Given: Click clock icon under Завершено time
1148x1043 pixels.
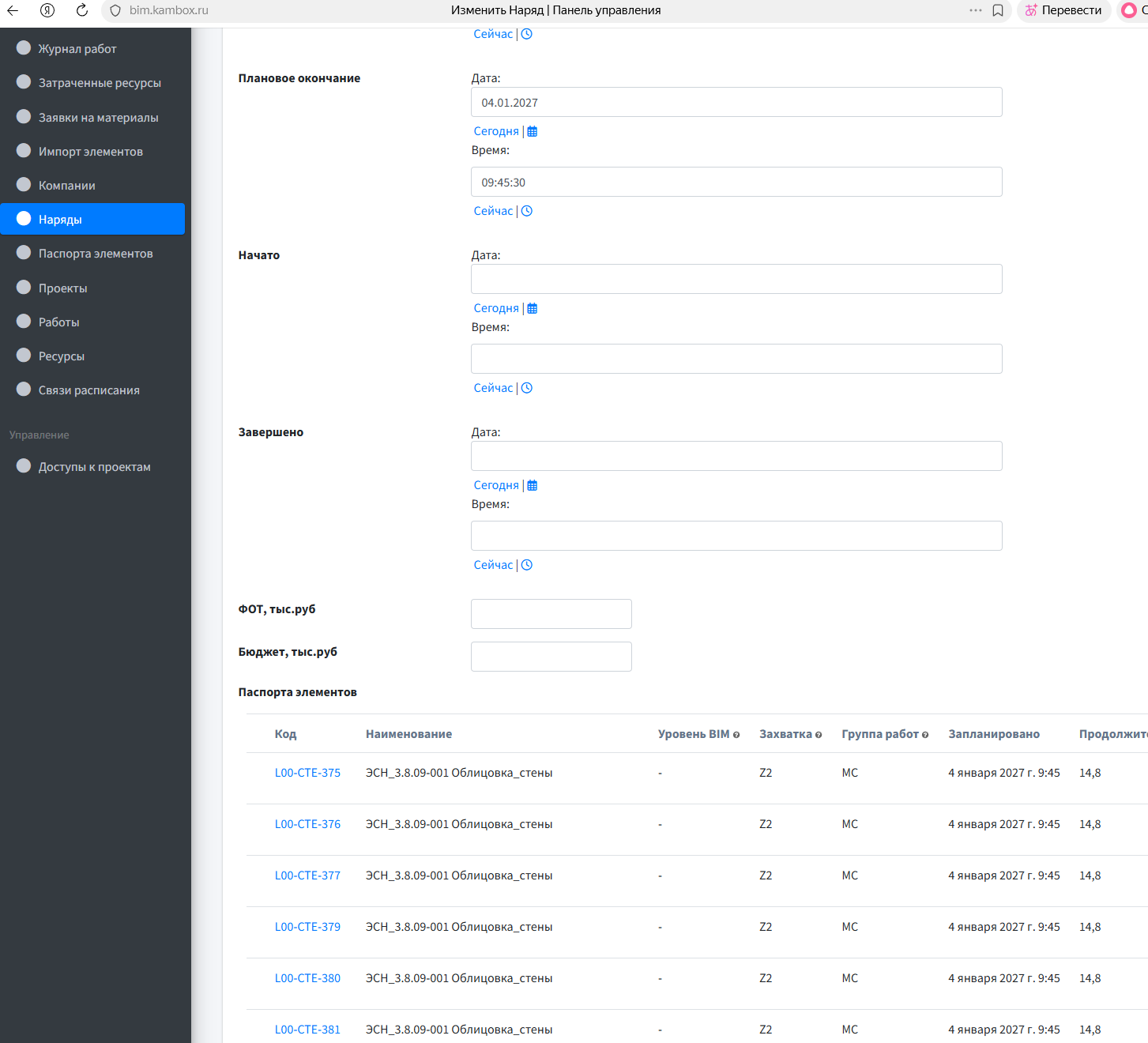Looking at the screenshot, I should tap(527, 565).
